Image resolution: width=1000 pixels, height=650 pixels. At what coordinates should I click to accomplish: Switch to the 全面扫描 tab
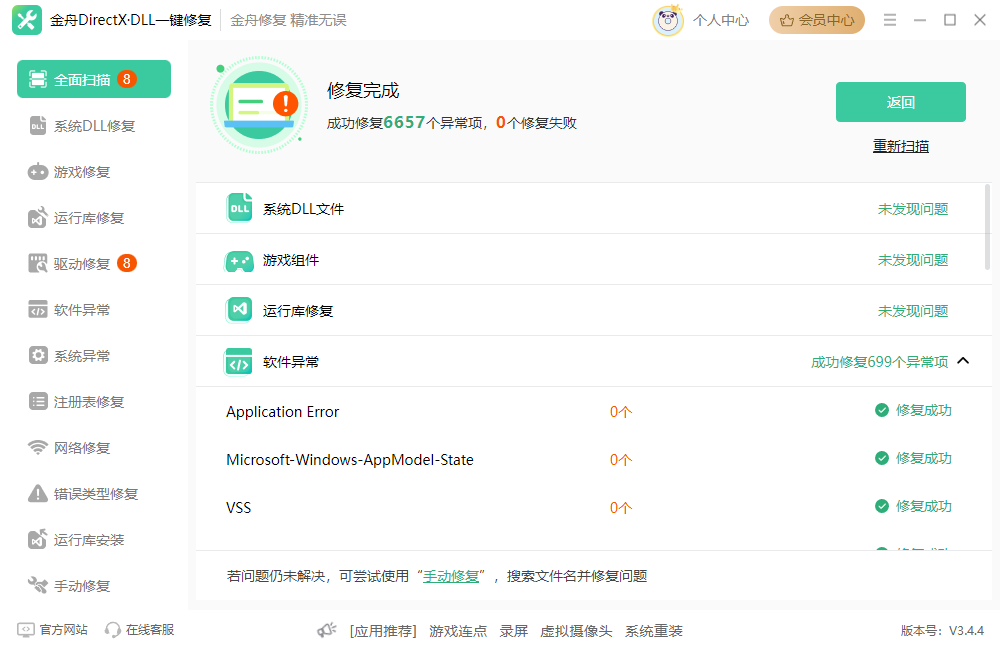click(93, 78)
